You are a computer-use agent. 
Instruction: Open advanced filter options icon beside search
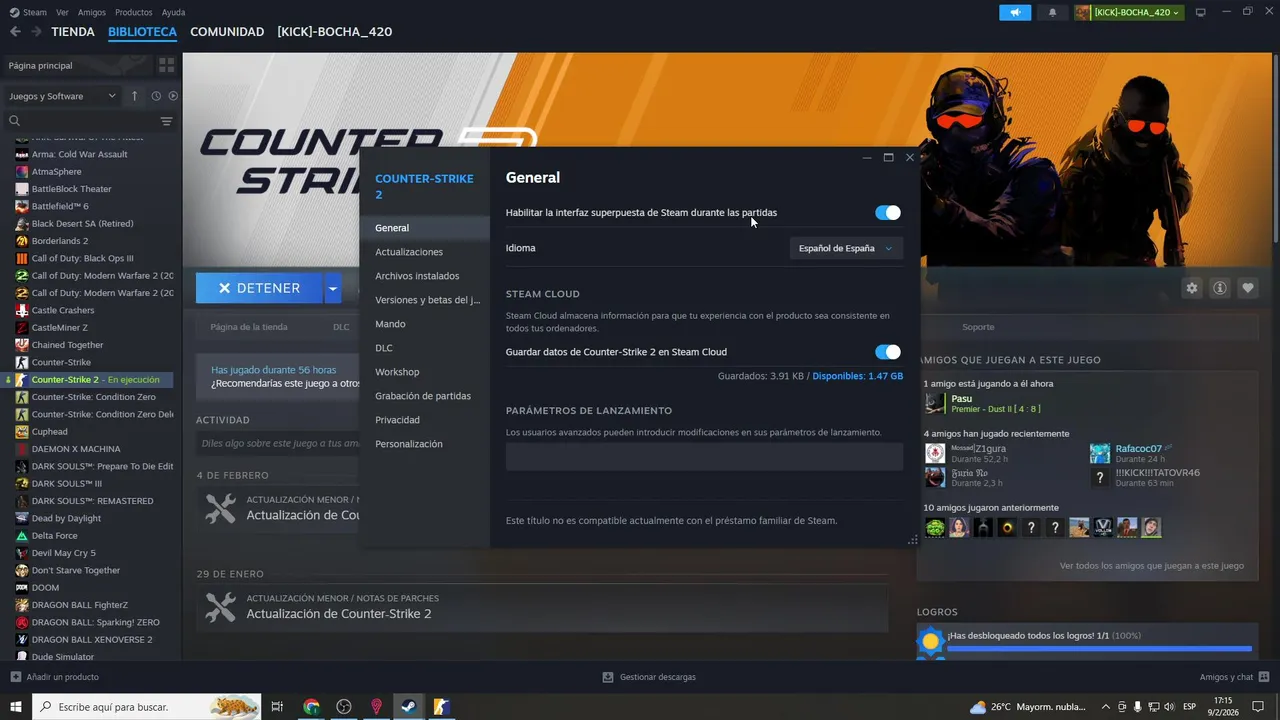[x=167, y=121]
